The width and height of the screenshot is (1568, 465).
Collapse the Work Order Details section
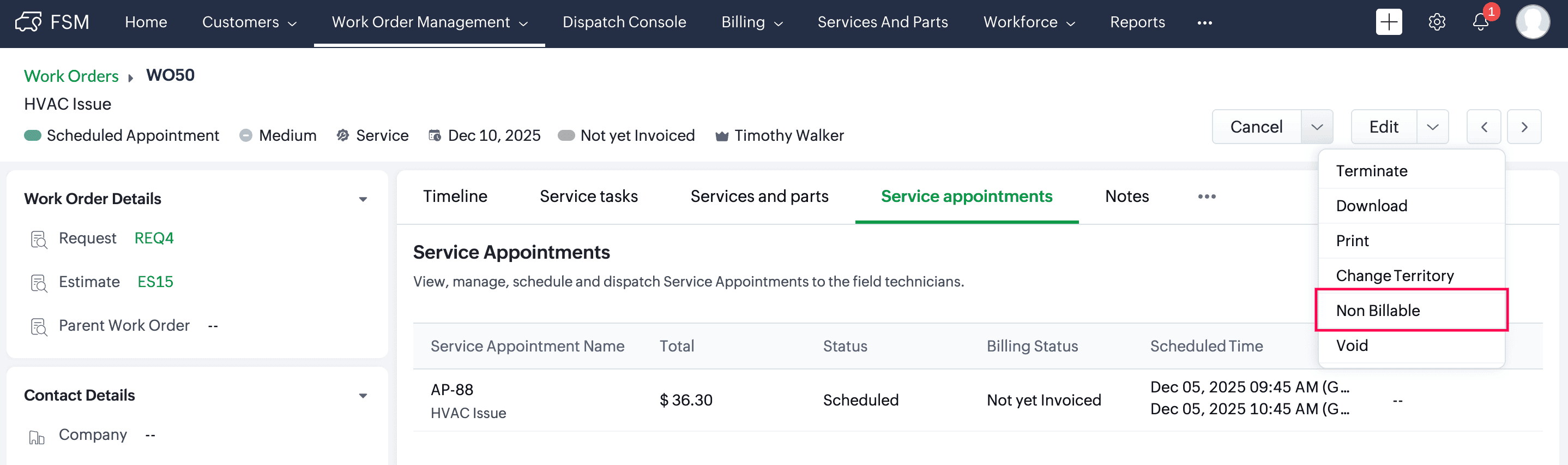363,199
